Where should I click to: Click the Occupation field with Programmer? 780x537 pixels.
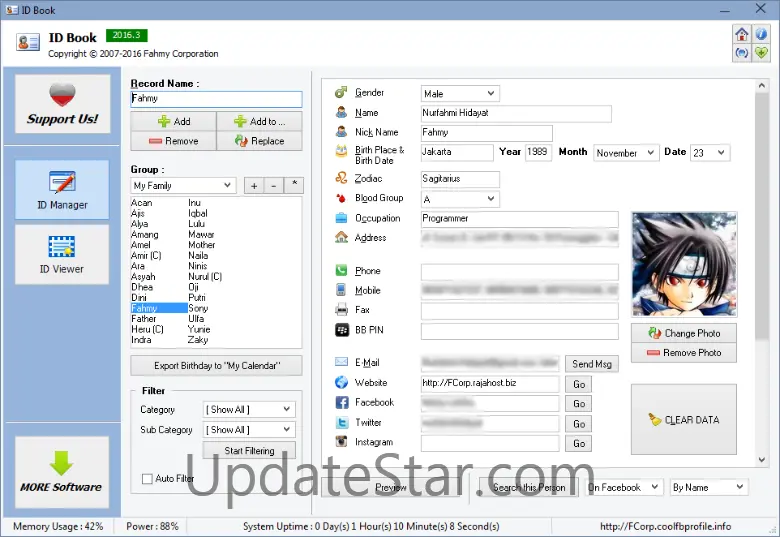tap(520, 219)
